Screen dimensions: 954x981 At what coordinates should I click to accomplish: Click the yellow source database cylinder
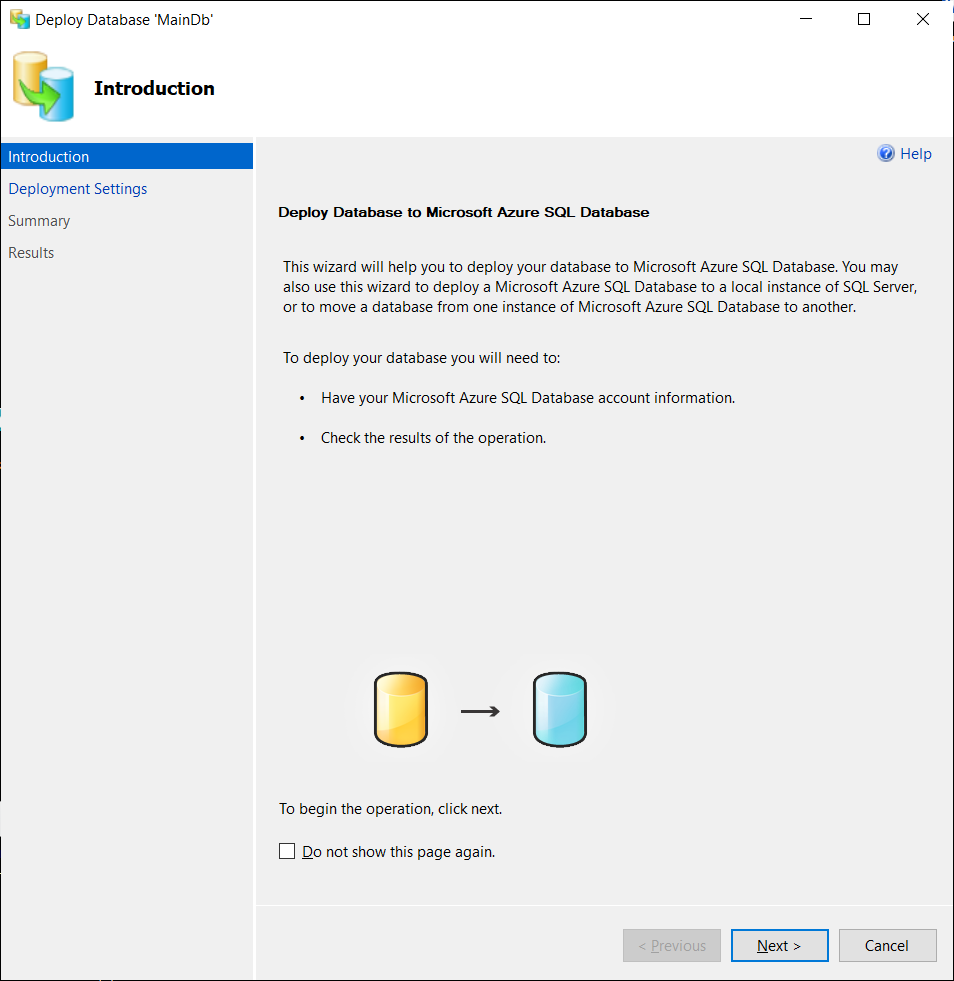(x=401, y=709)
